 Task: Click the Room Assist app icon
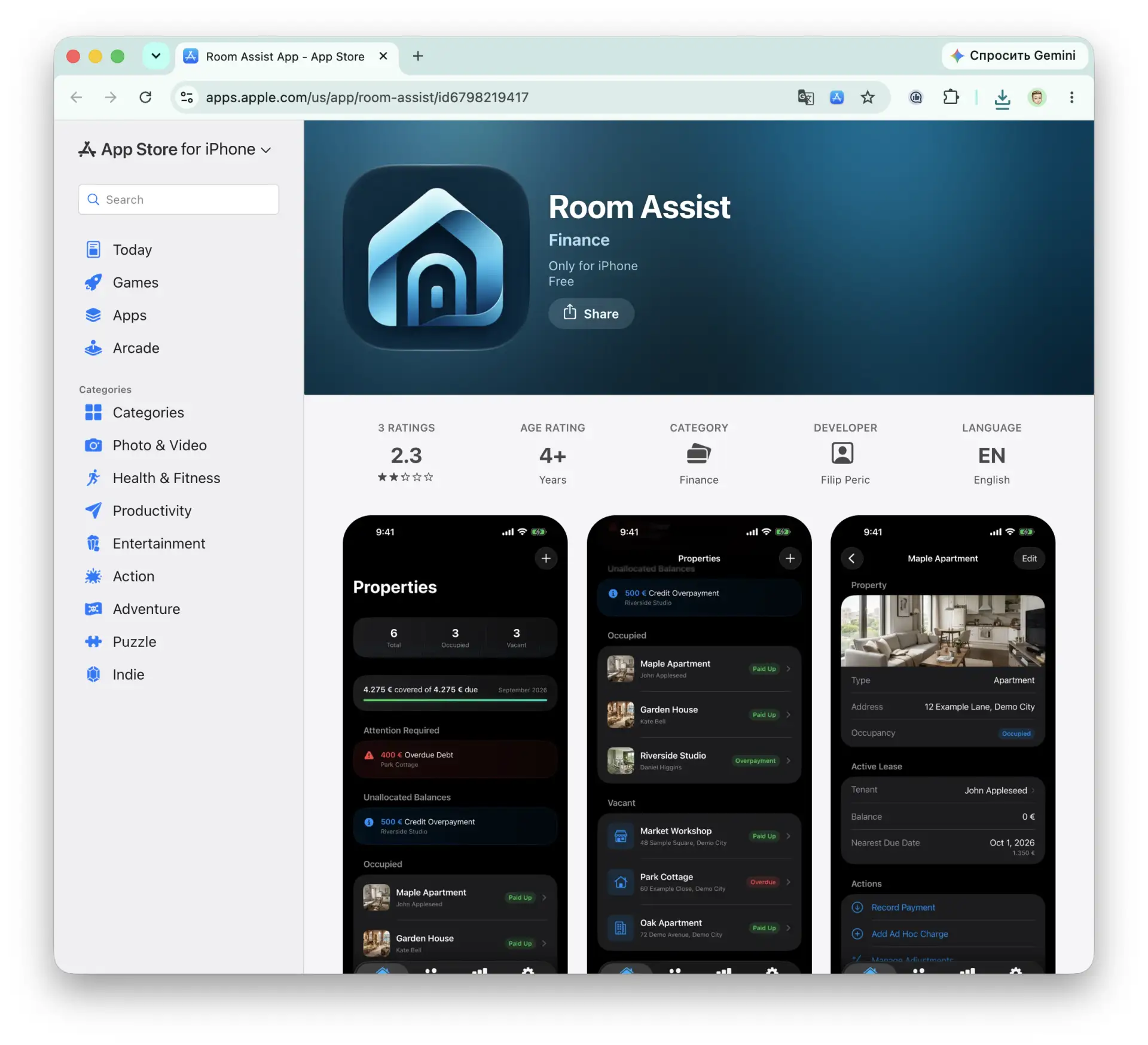(436, 258)
